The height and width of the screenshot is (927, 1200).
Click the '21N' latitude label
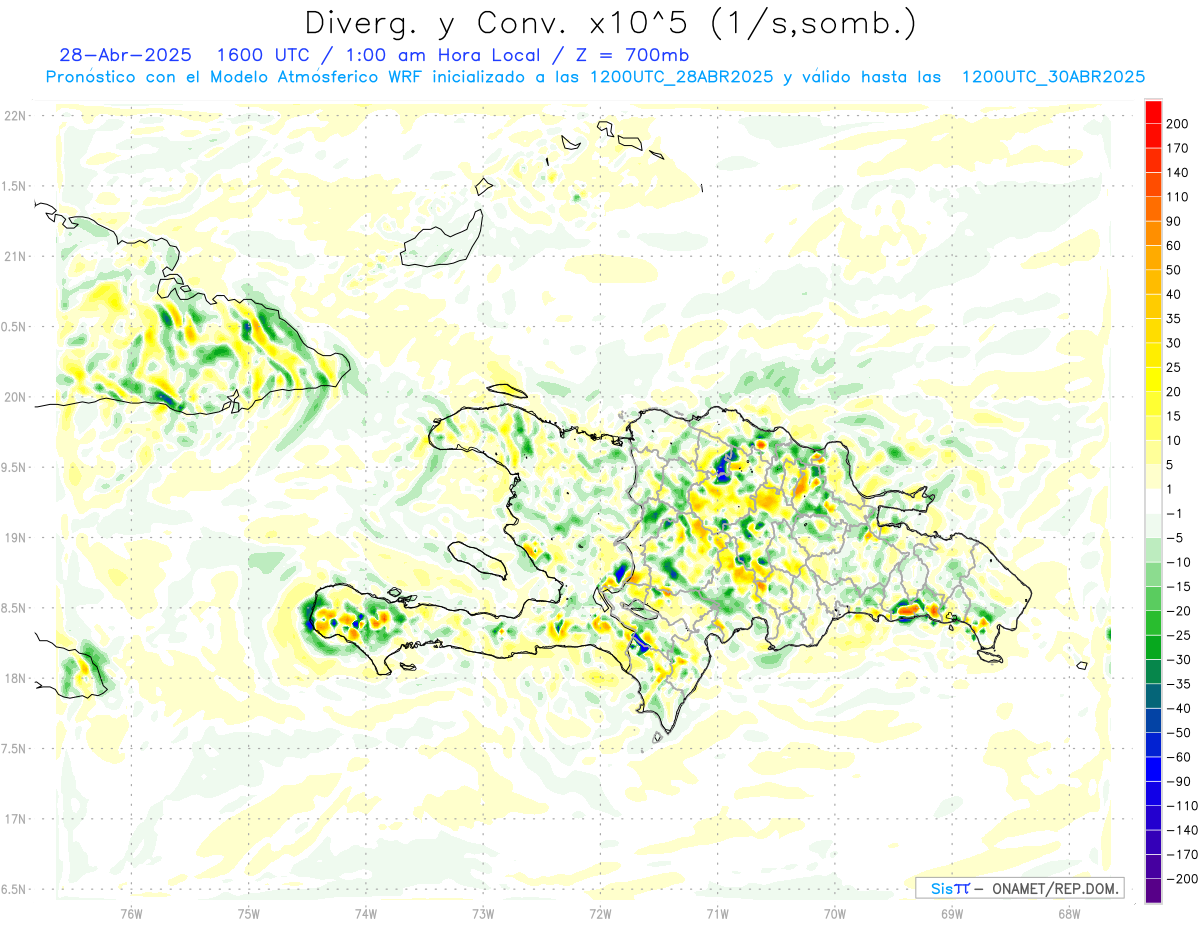(15, 256)
